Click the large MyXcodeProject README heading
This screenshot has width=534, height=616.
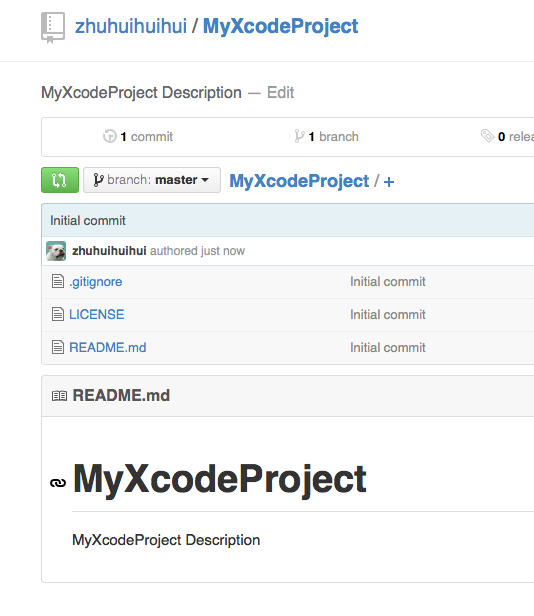[220, 480]
